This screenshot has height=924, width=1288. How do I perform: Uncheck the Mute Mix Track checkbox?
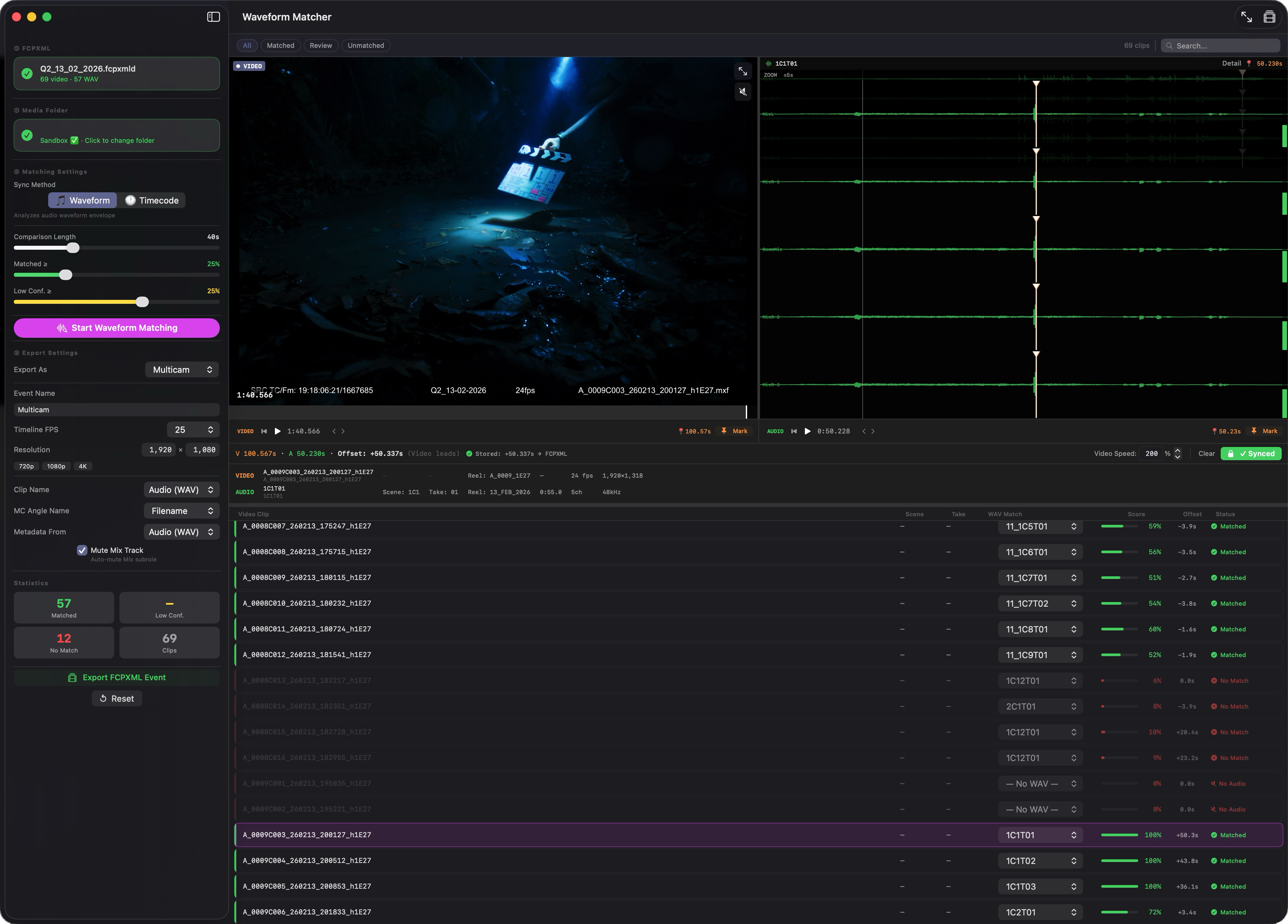[82, 550]
